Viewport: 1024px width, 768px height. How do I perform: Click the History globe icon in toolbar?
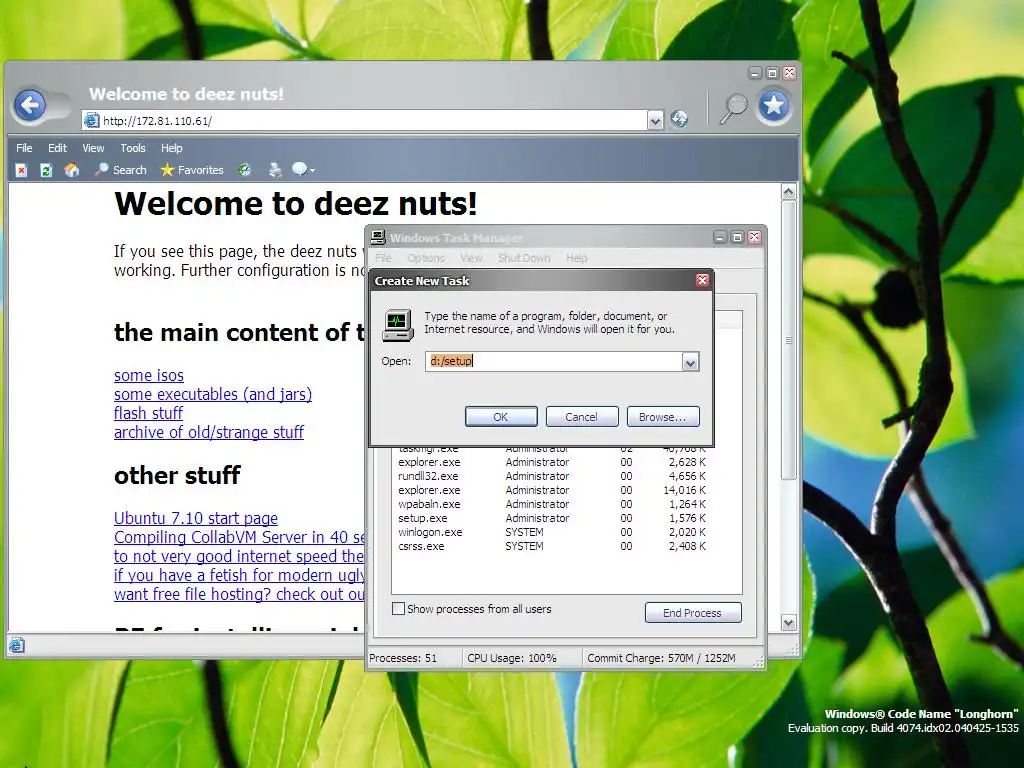pyautogui.click(x=244, y=170)
